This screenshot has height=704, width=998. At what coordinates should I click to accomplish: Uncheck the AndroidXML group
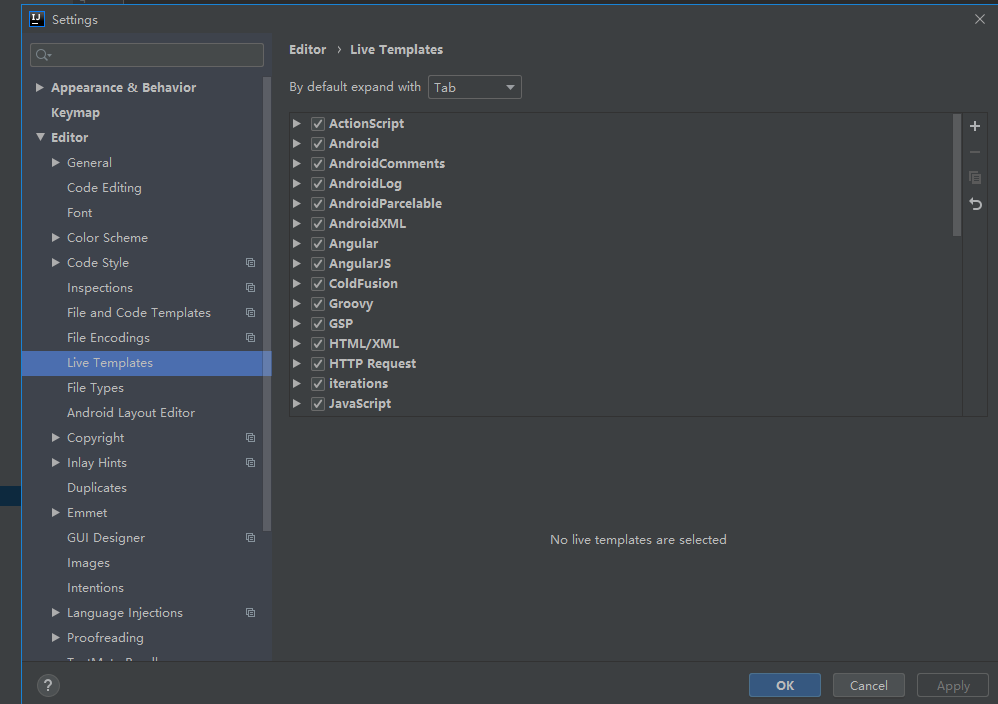click(318, 224)
